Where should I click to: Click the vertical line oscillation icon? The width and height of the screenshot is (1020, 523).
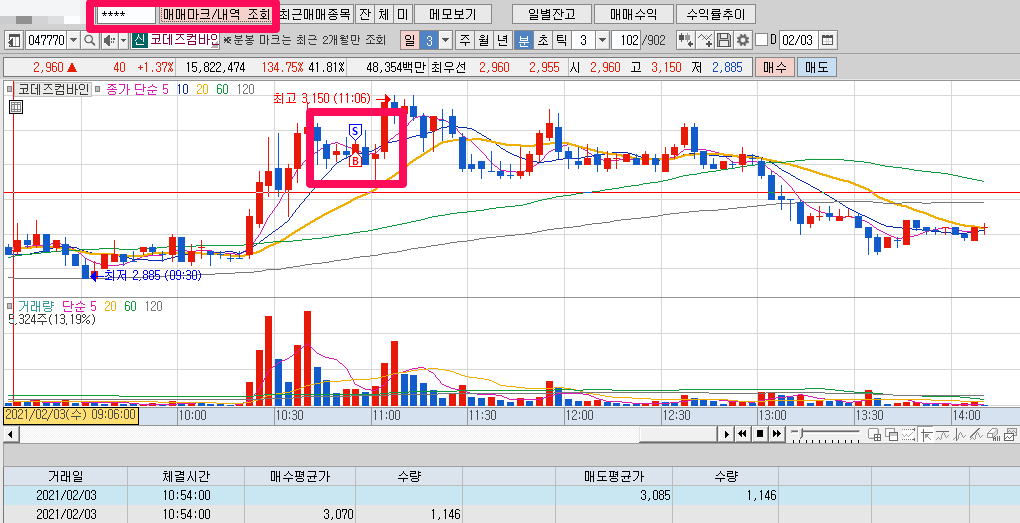(x=960, y=435)
